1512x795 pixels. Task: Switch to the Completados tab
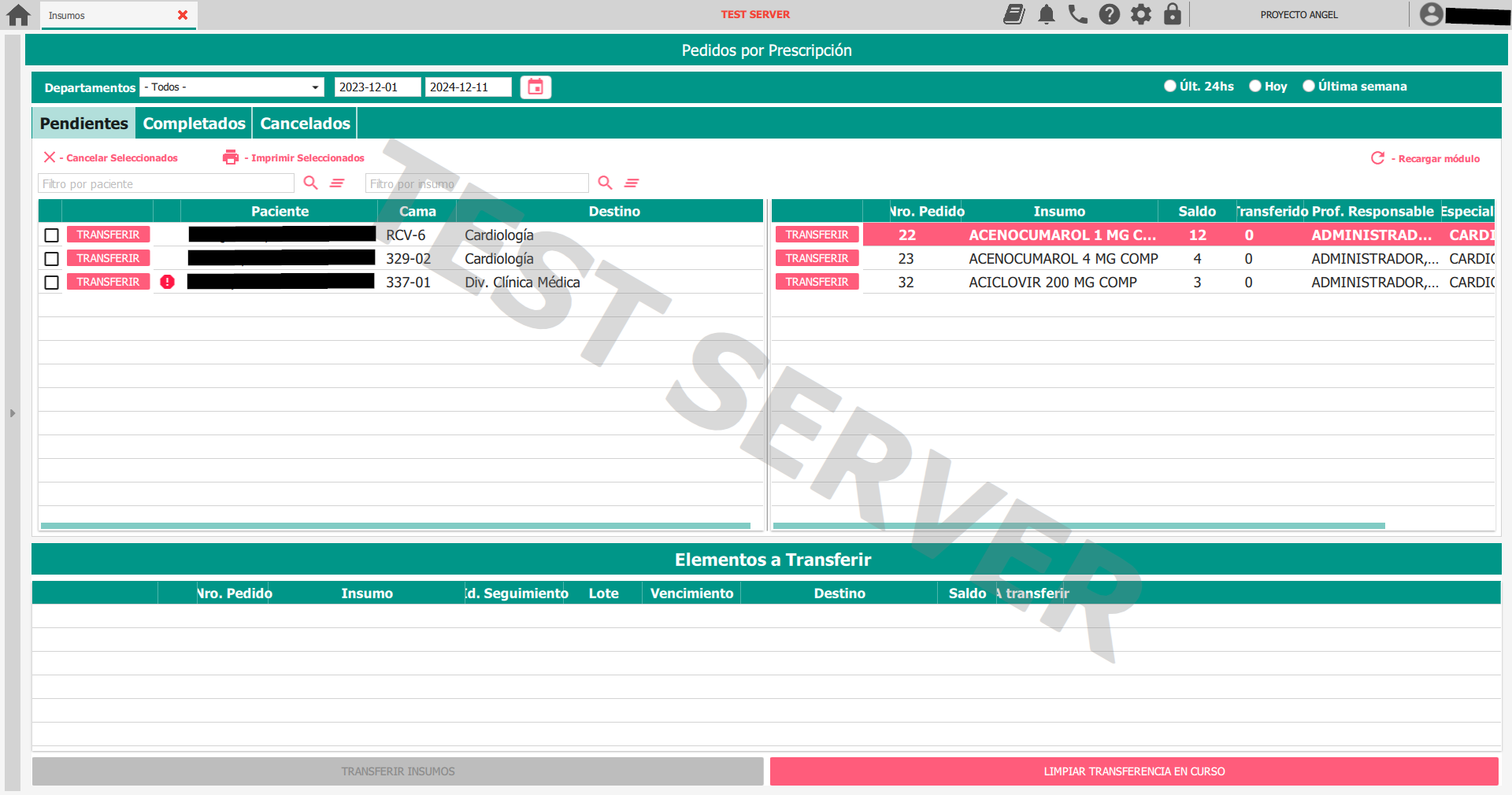pyautogui.click(x=195, y=124)
